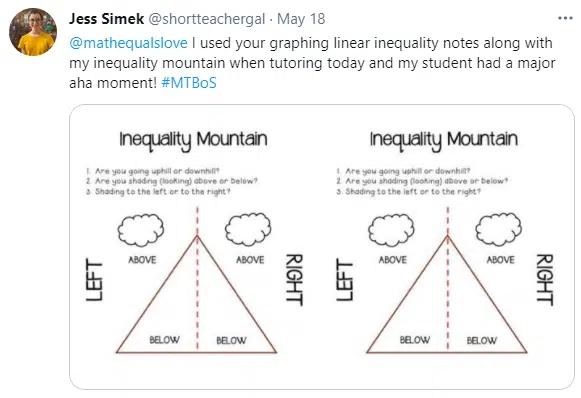Screen dimensions: 581x398
Task: Select the right worksheet's Inequality Mountain title
Action: coord(444,140)
